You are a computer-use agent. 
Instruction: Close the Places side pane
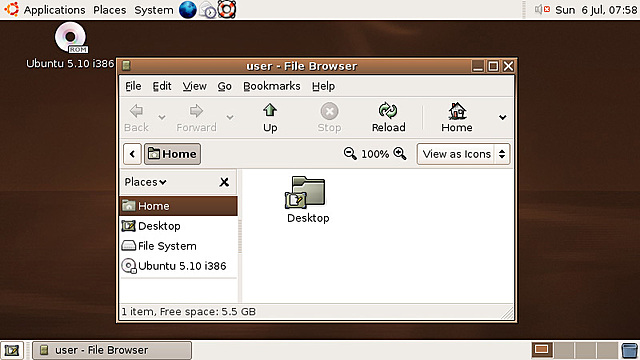(x=224, y=182)
